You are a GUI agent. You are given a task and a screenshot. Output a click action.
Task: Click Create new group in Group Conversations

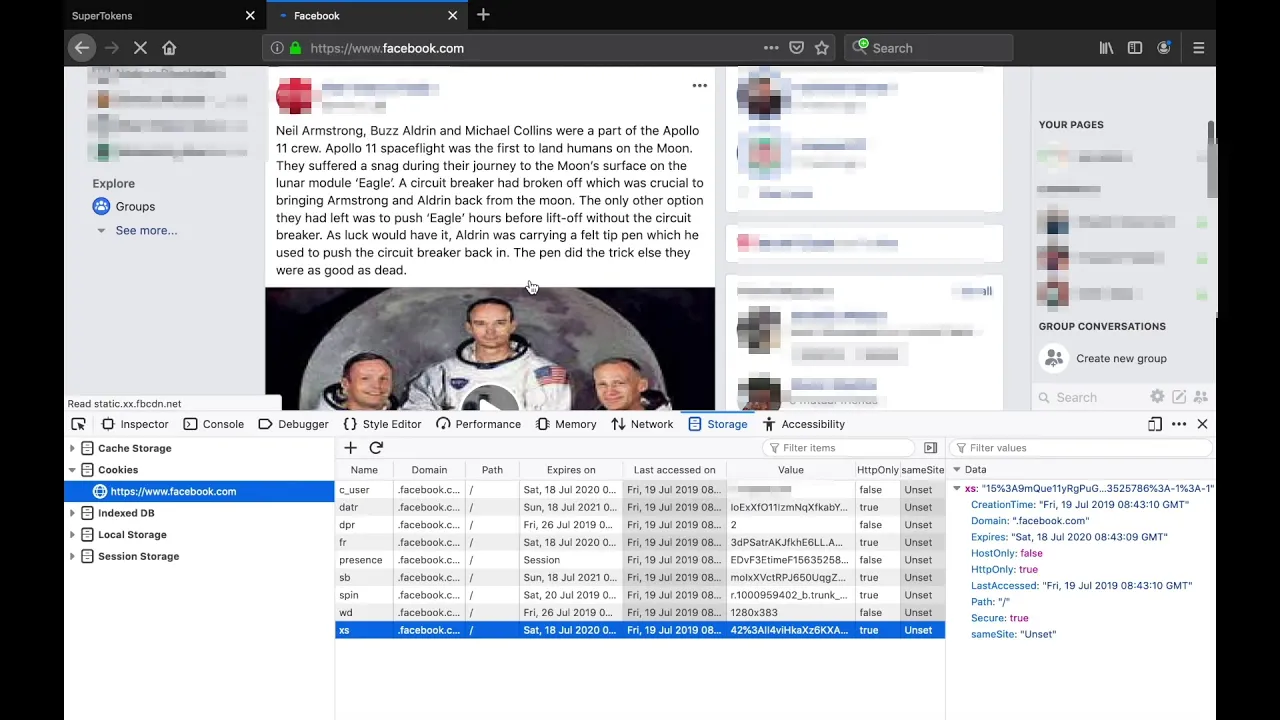point(1121,358)
